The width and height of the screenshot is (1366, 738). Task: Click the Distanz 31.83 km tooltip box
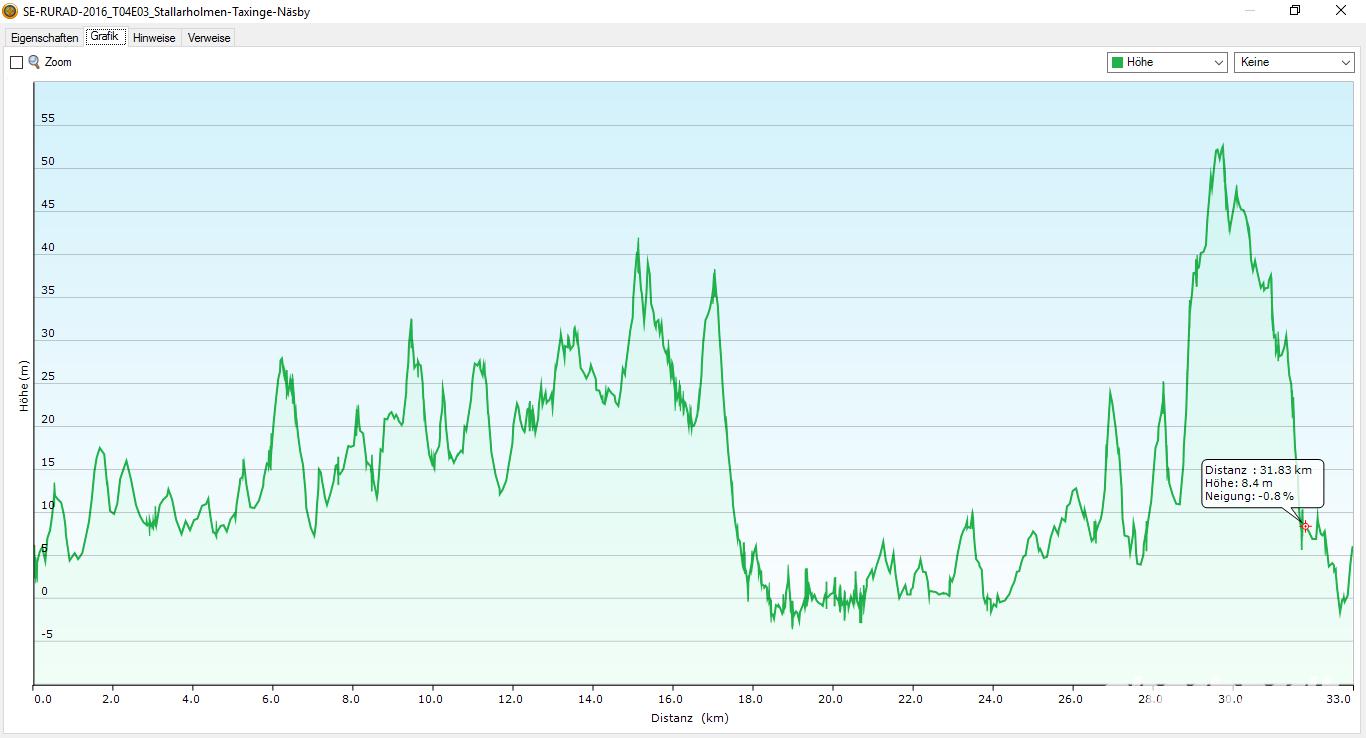[x=1263, y=483]
